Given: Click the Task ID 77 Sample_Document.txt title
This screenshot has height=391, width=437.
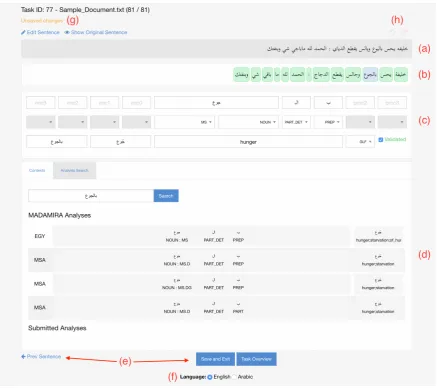Looking at the screenshot, I should [85, 10].
